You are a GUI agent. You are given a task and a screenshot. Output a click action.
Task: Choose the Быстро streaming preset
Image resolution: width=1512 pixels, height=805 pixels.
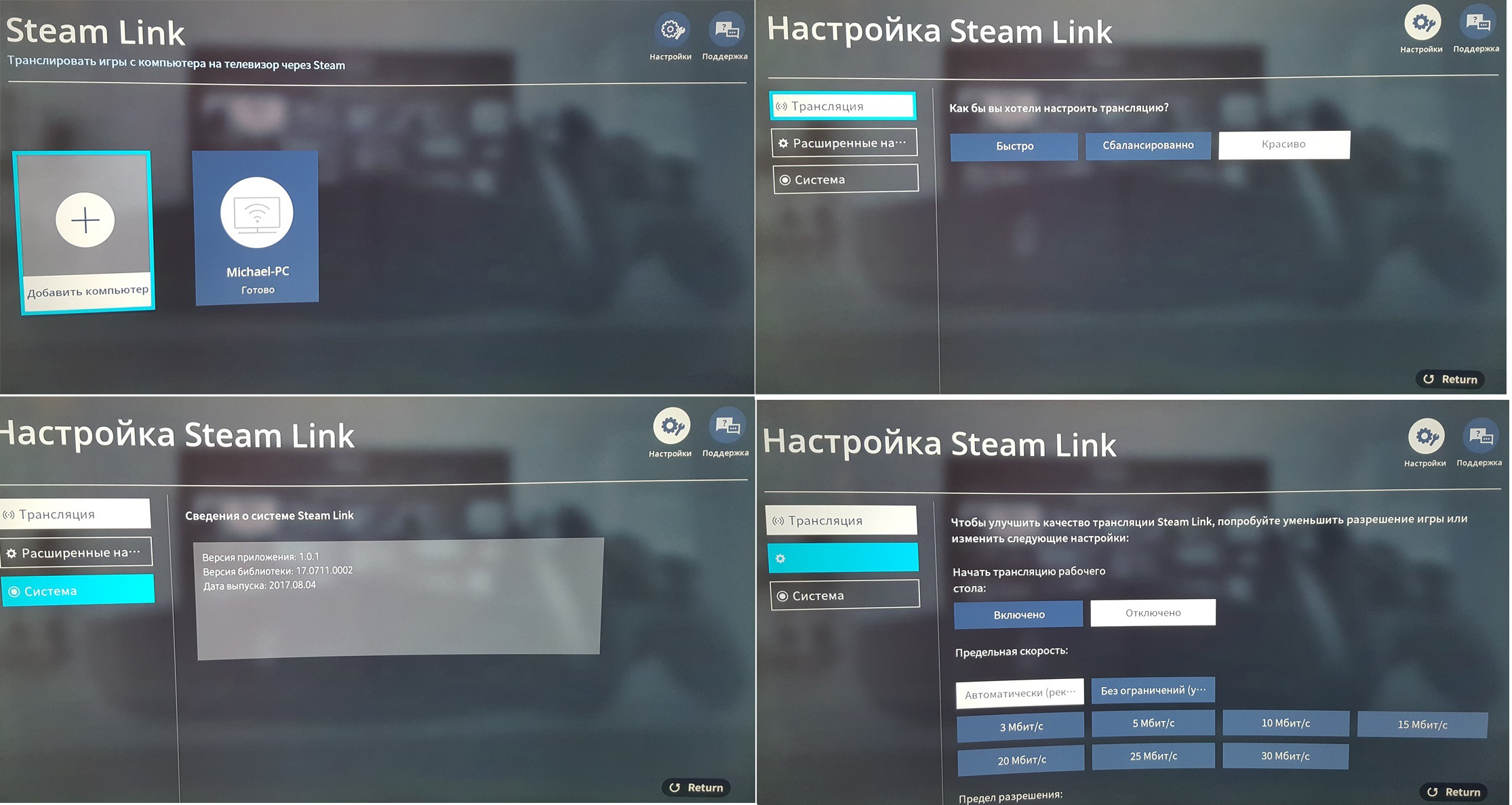pos(1014,146)
